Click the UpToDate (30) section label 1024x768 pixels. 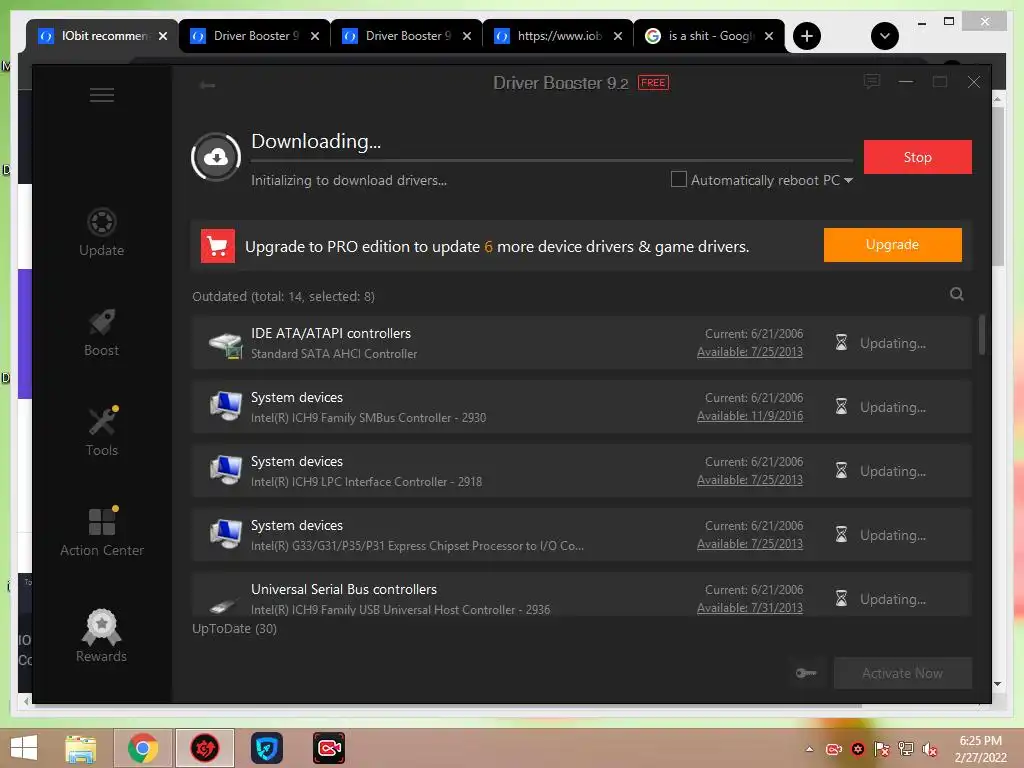234,628
